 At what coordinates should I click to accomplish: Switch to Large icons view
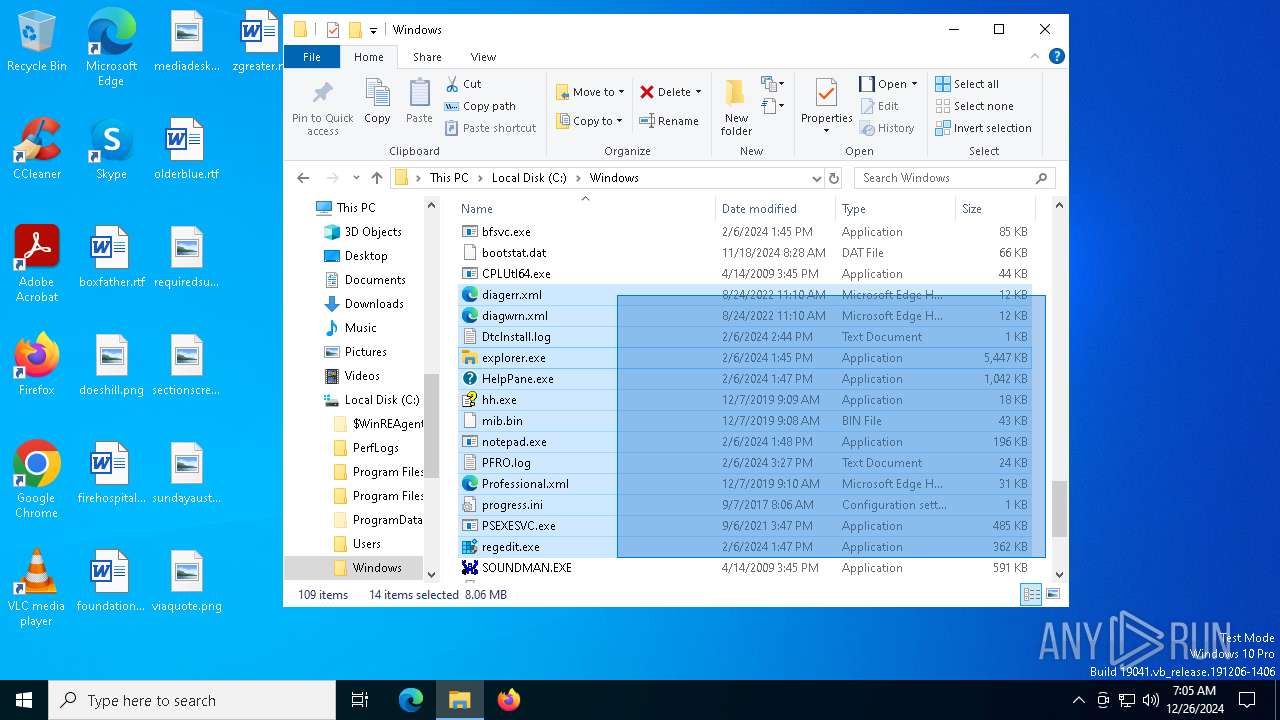point(1052,594)
